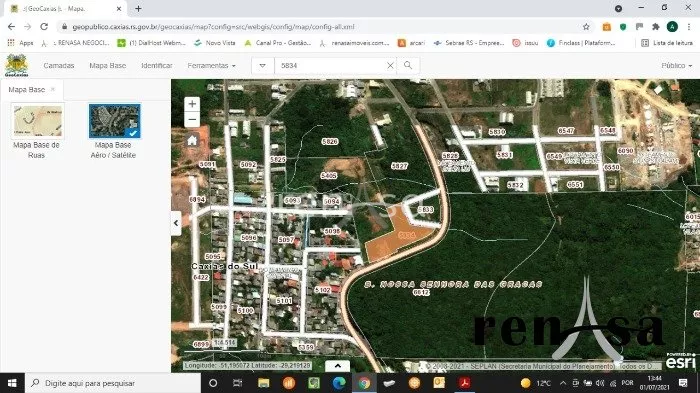Screen dimensions: 700x393
Task: Expand the bottom panel with the up chevron
Action: tap(338, 366)
